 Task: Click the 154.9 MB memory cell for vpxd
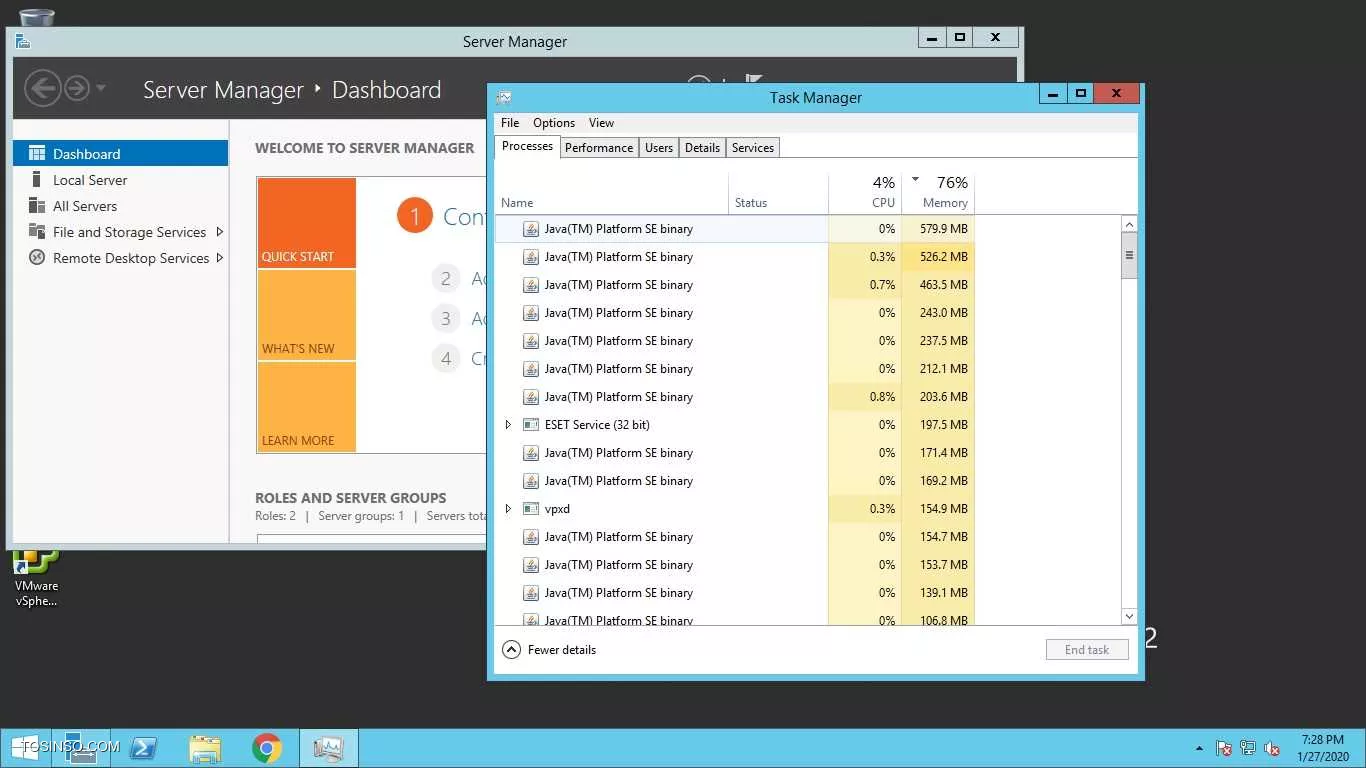pyautogui.click(x=938, y=509)
